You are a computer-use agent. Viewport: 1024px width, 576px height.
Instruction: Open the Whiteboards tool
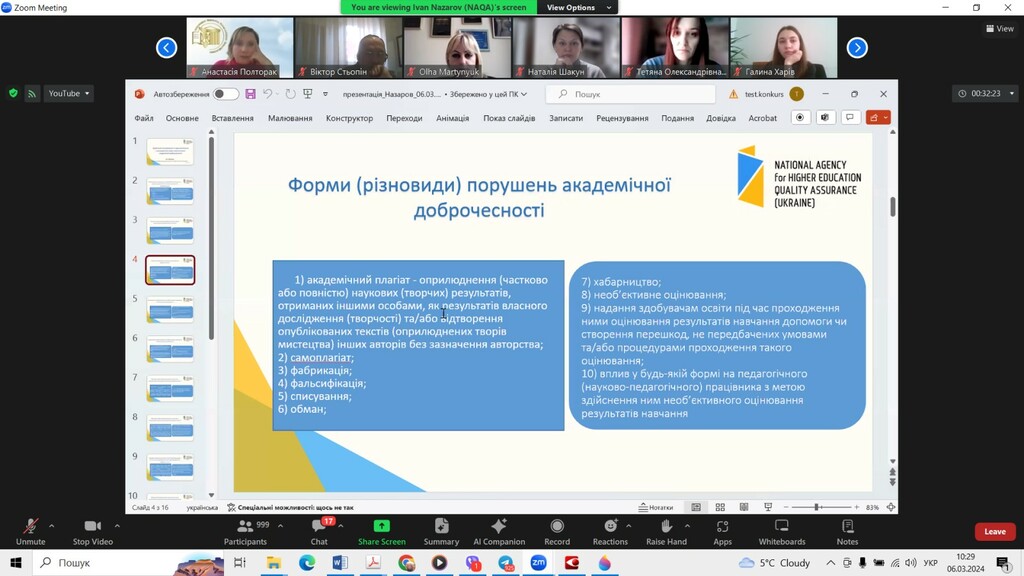coord(781,530)
